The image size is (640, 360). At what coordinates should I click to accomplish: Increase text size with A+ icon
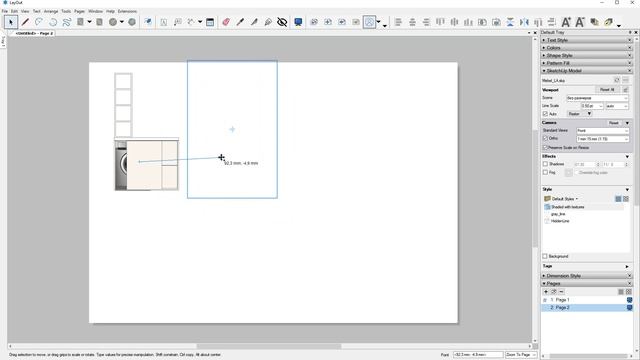[566, 22]
